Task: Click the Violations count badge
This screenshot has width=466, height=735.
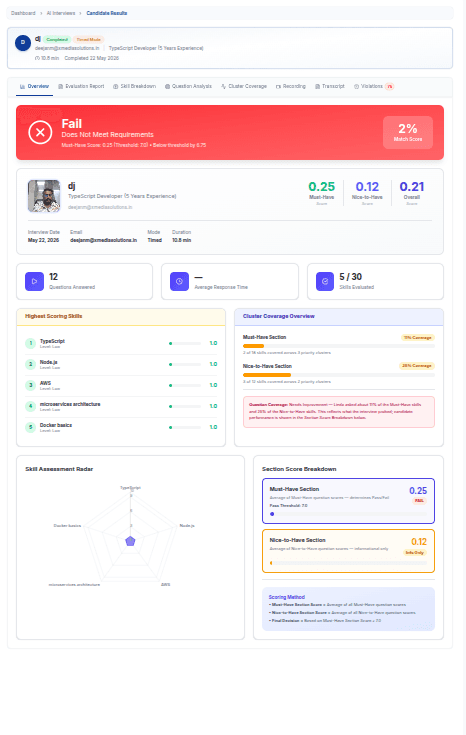Action: 390,86
